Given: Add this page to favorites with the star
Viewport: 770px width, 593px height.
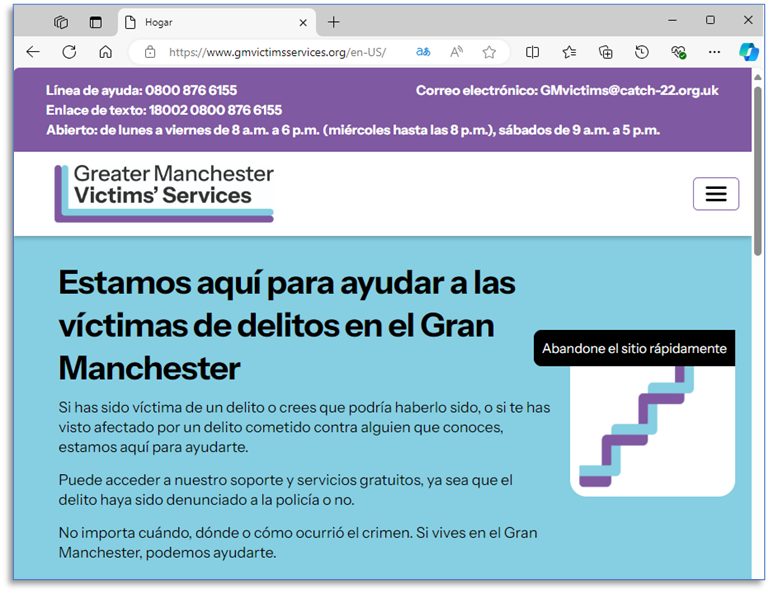Looking at the screenshot, I should (489, 52).
